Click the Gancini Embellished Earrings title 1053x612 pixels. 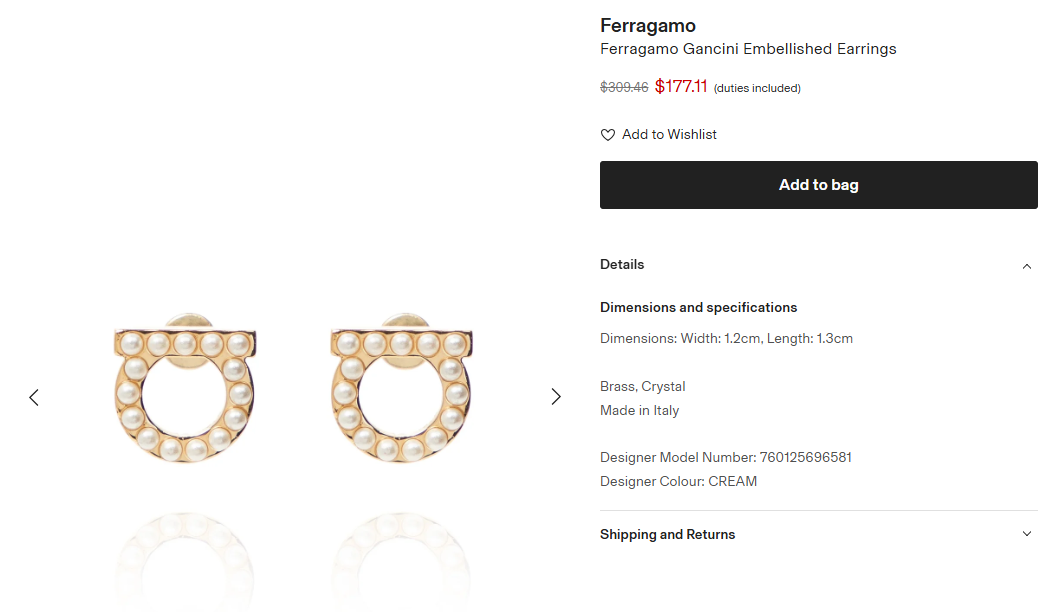coord(748,49)
